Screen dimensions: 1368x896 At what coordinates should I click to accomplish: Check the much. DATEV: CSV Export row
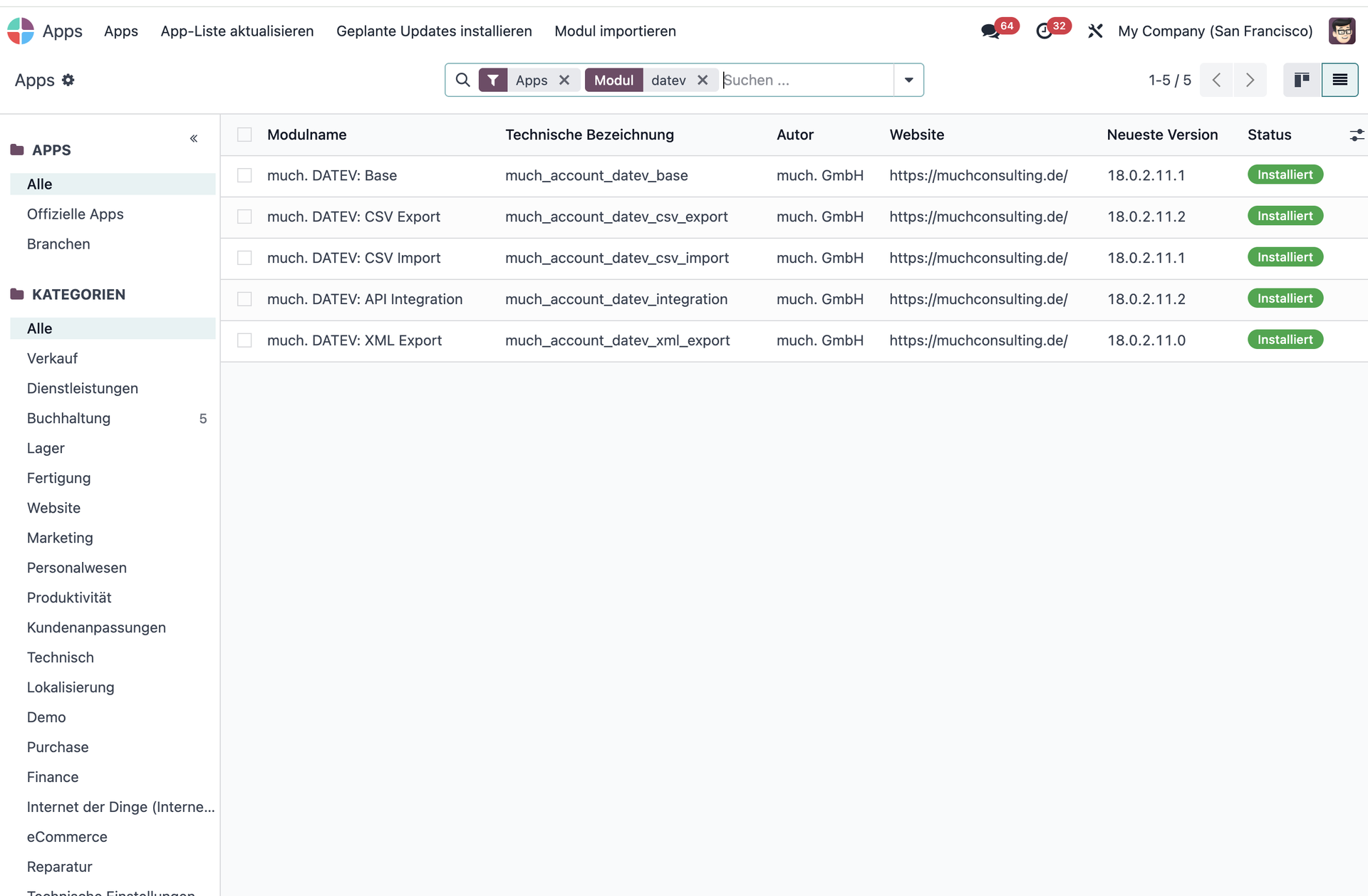pyautogui.click(x=244, y=217)
